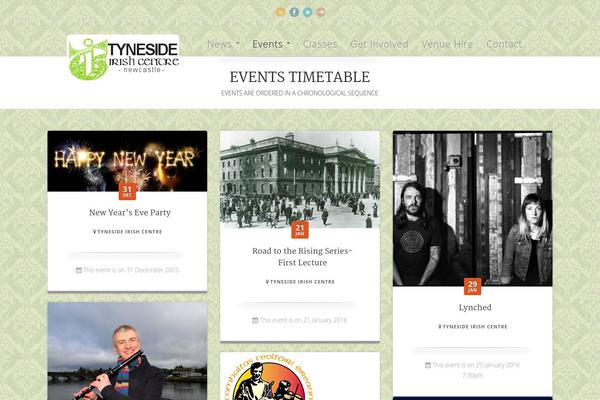Click the map pin icon in Road to the Rising card

267,282
